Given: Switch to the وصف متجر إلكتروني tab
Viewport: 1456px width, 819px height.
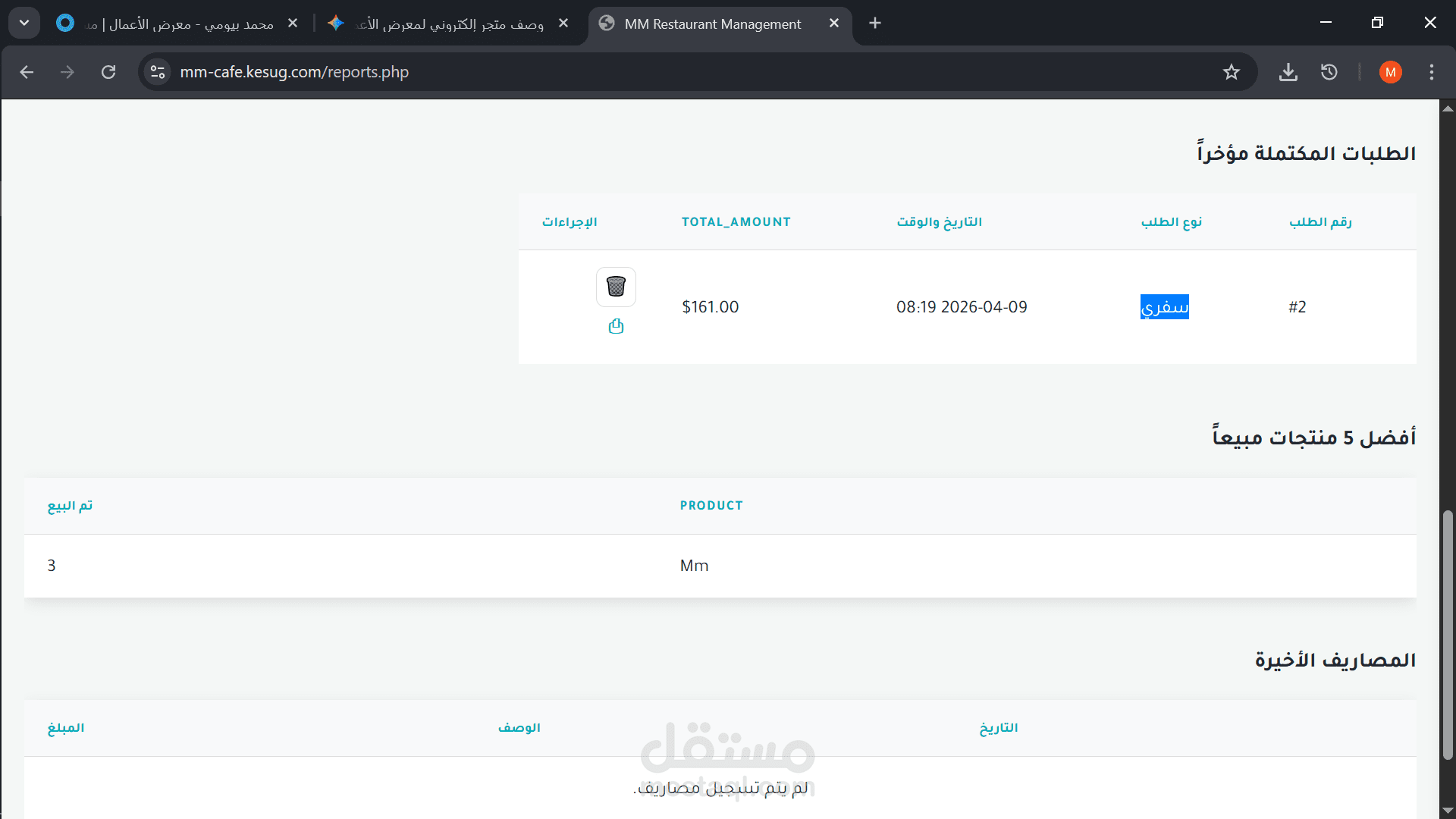Looking at the screenshot, I should pyautogui.click(x=447, y=24).
